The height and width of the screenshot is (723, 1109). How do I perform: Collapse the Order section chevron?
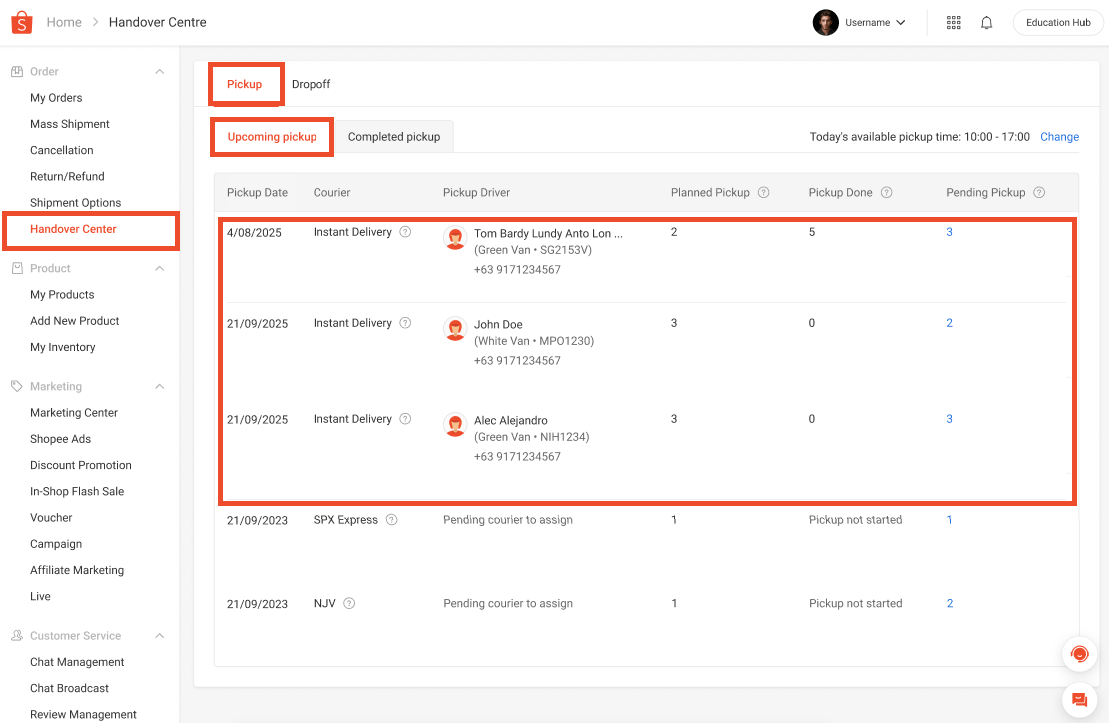click(x=160, y=71)
